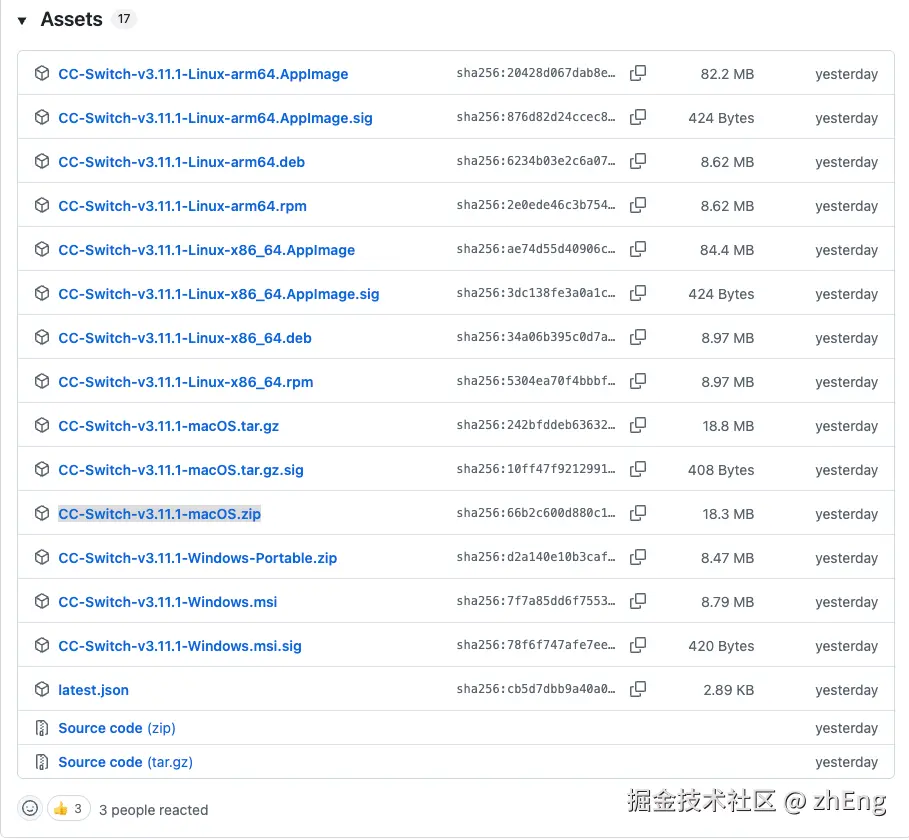Screen dimensions: 909x840
Task: Select hash text sha256:cb5d7dbb9a40a0…
Action: [x=536, y=689]
